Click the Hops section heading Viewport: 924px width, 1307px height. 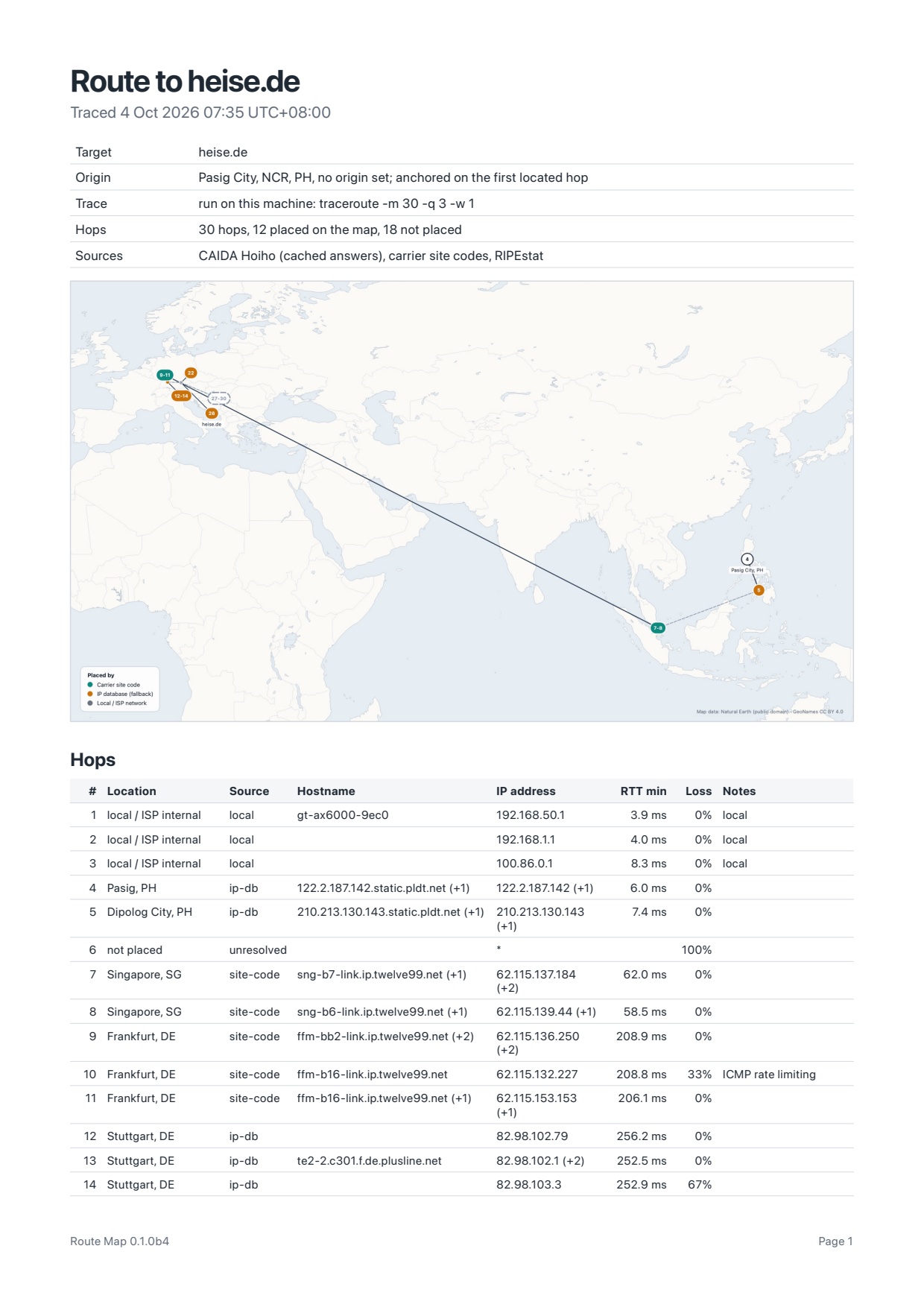pyautogui.click(x=92, y=759)
